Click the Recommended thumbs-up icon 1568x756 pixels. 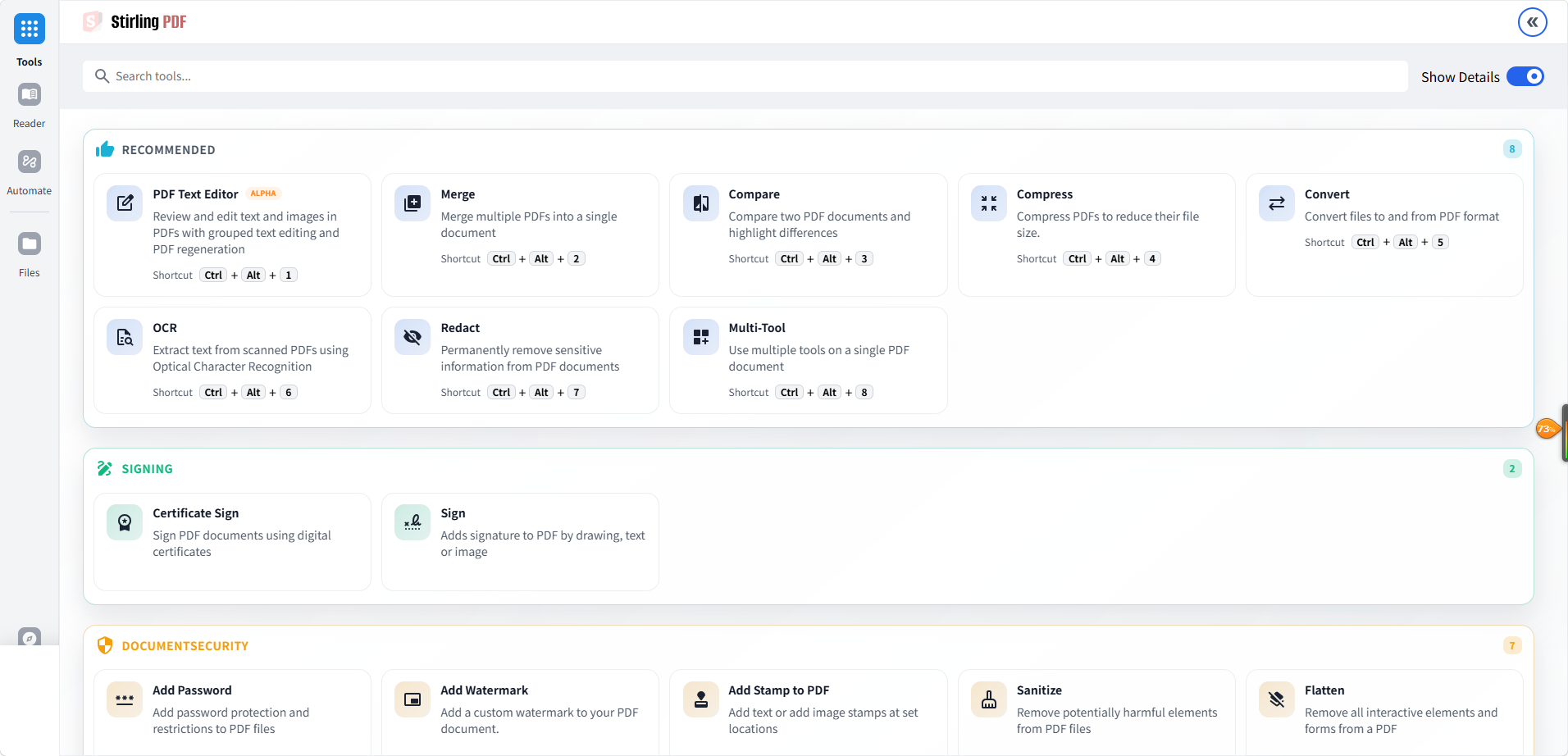coord(105,149)
